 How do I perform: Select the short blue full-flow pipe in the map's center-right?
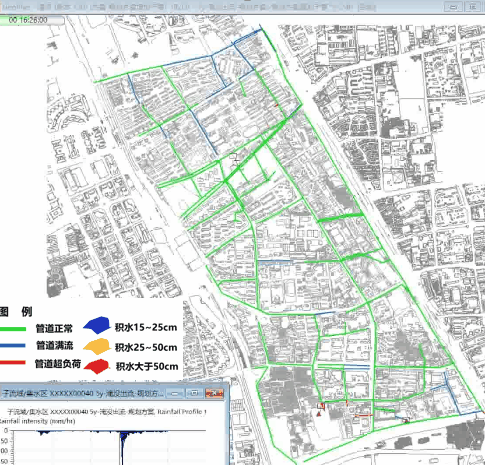[275, 261]
